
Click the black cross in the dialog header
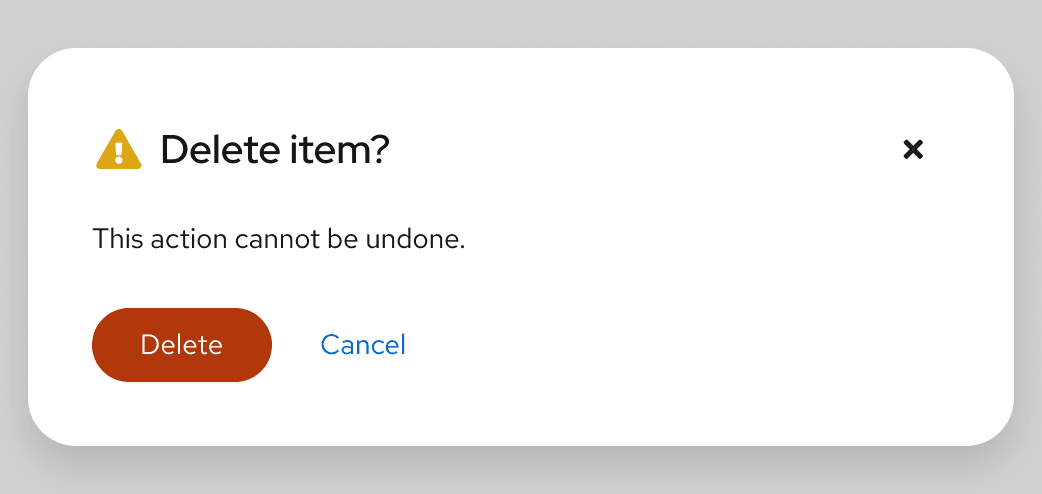click(x=912, y=150)
